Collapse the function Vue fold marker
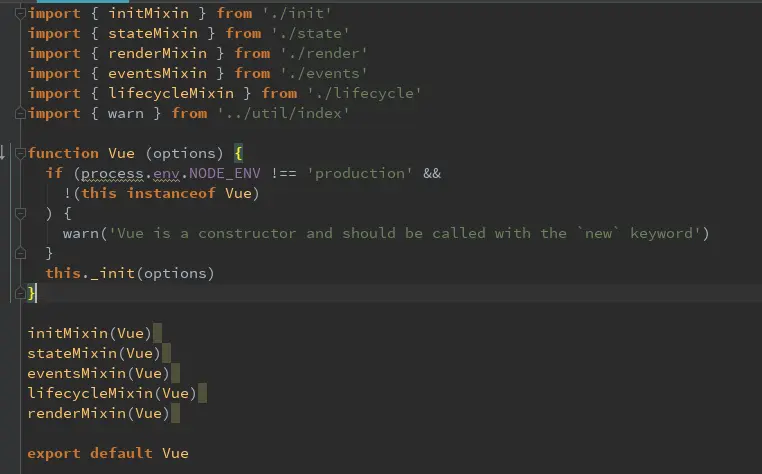Viewport: 762px width, 474px height. pyautogui.click(x=20, y=154)
